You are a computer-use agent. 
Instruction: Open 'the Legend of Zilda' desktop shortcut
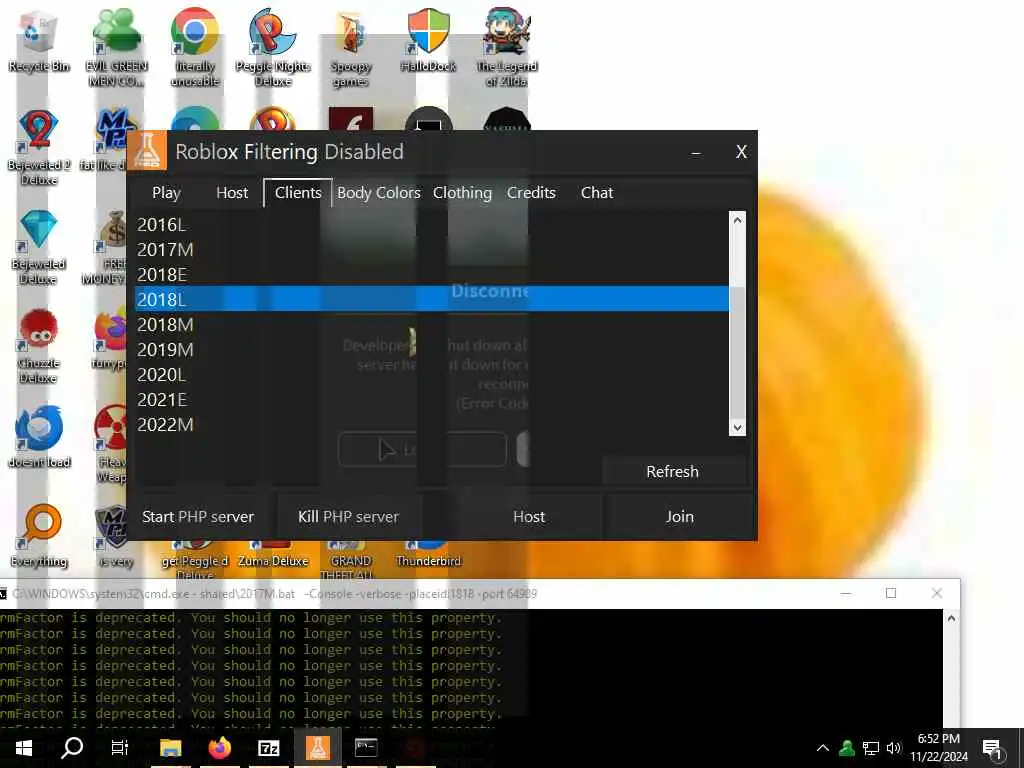[507, 47]
